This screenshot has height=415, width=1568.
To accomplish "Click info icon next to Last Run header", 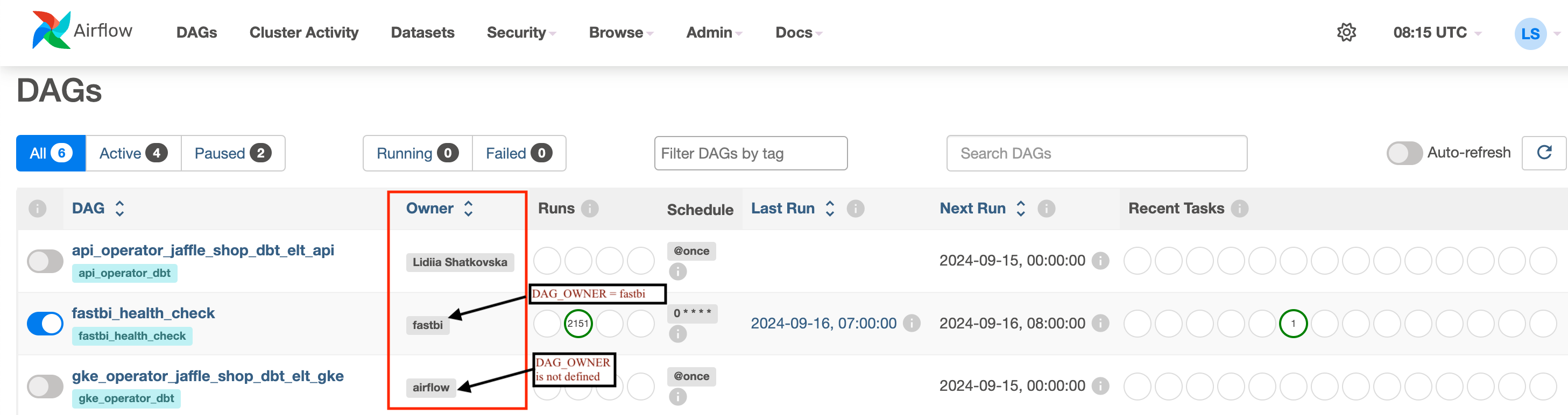I will tap(855, 209).
